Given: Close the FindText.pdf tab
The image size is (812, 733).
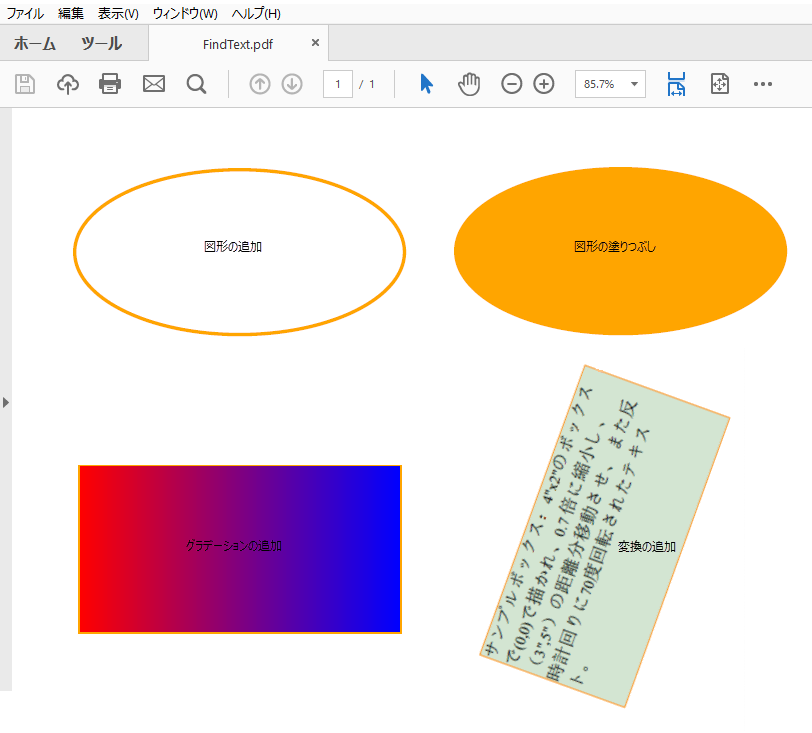Looking at the screenshot, I should click(x=315, y=43).
